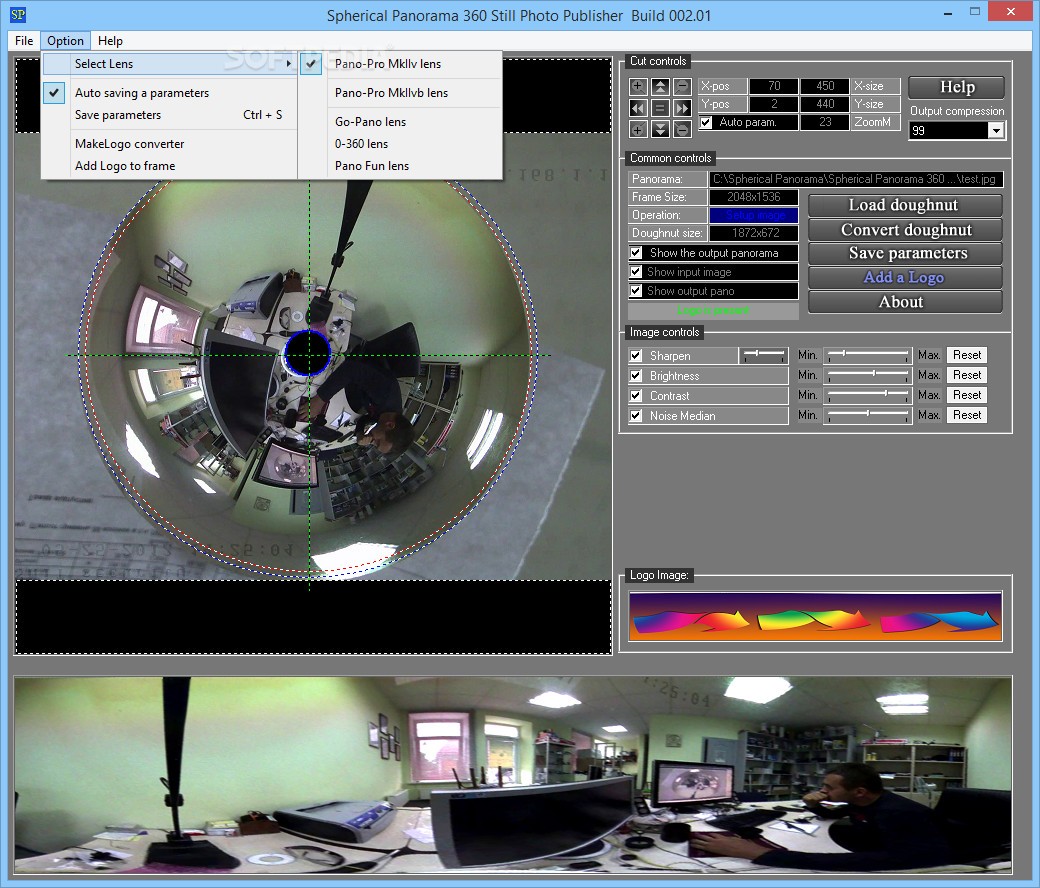Image resolution: width=1040 pixels, height=888 pixels.
Task: Choose 0-360 lens
Action: point(400,144)
